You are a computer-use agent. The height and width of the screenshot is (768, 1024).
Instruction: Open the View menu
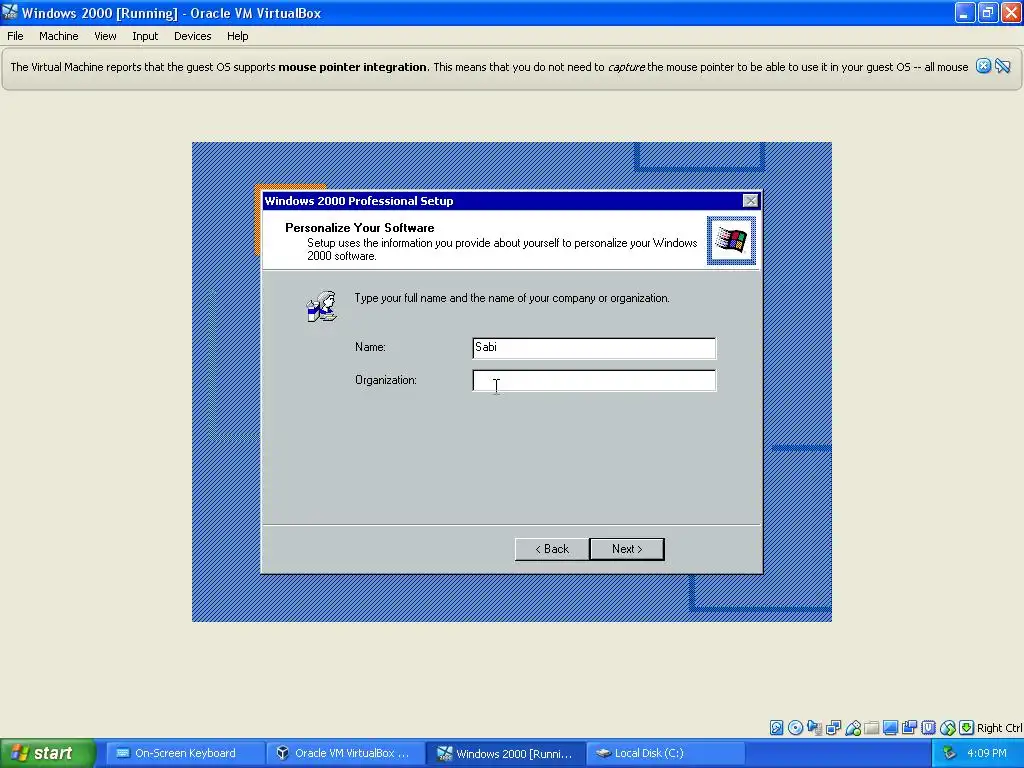[105, 36]
